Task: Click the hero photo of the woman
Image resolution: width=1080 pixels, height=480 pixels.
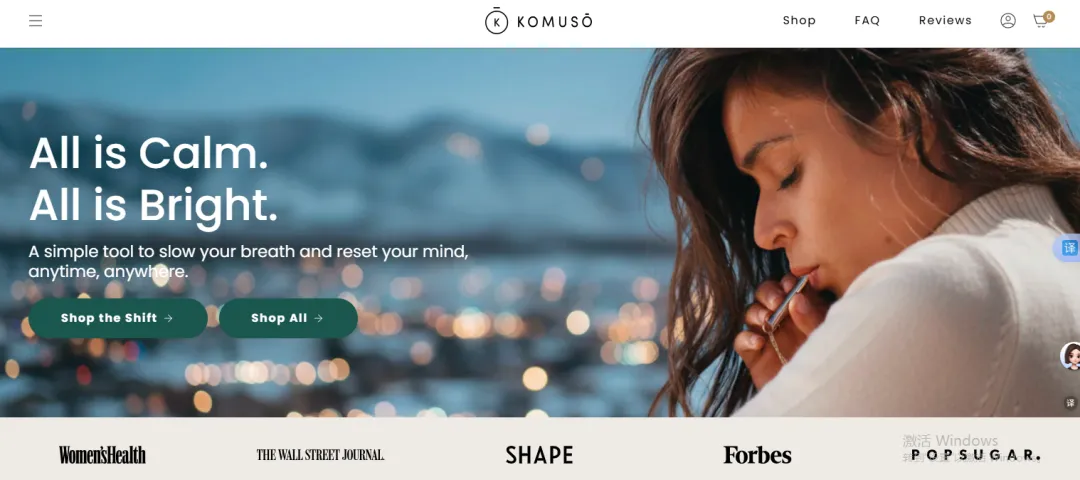Action: coord(861,233)
